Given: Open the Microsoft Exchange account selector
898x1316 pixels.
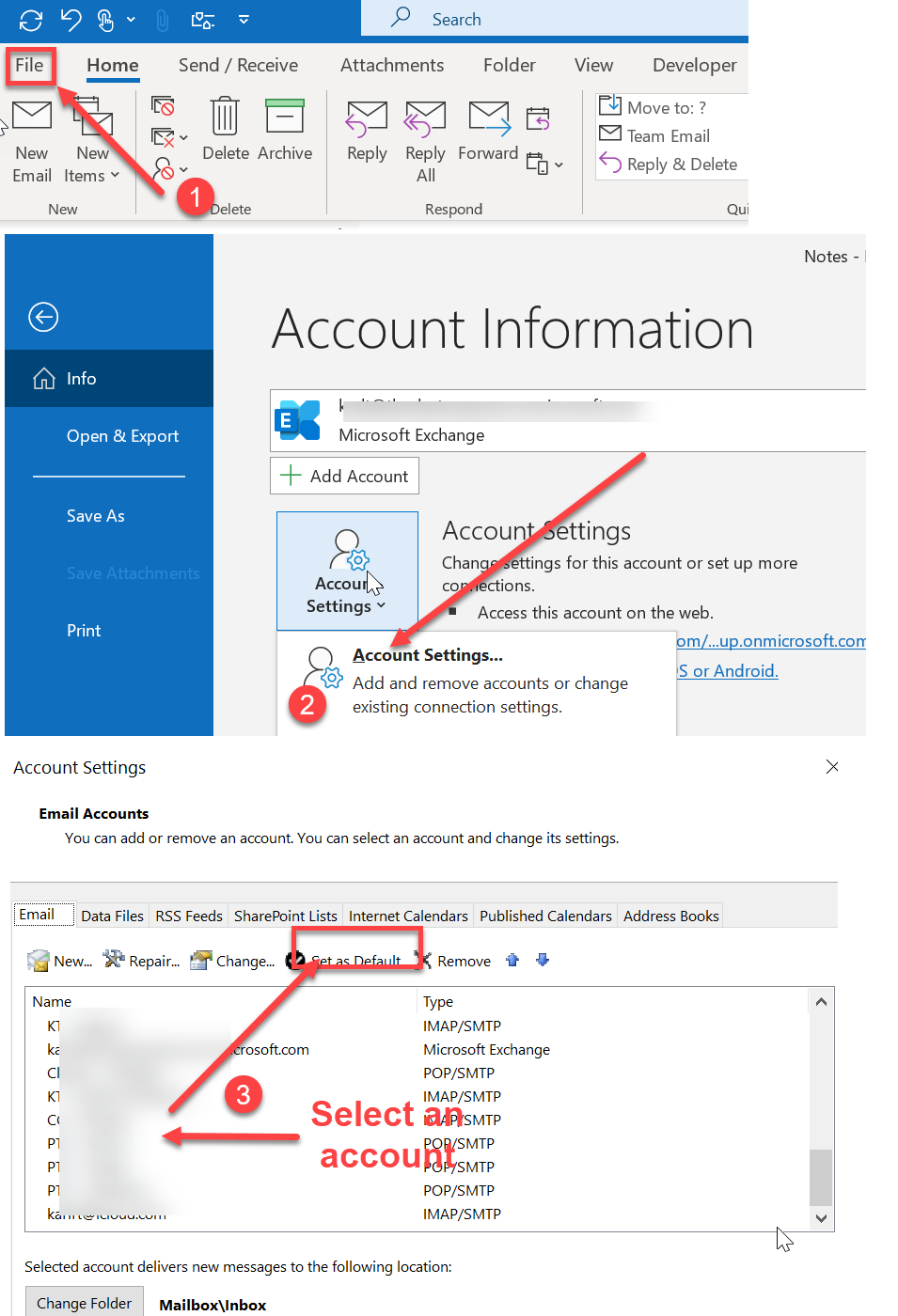Looking at the screenshot, I should click(568, 420).
